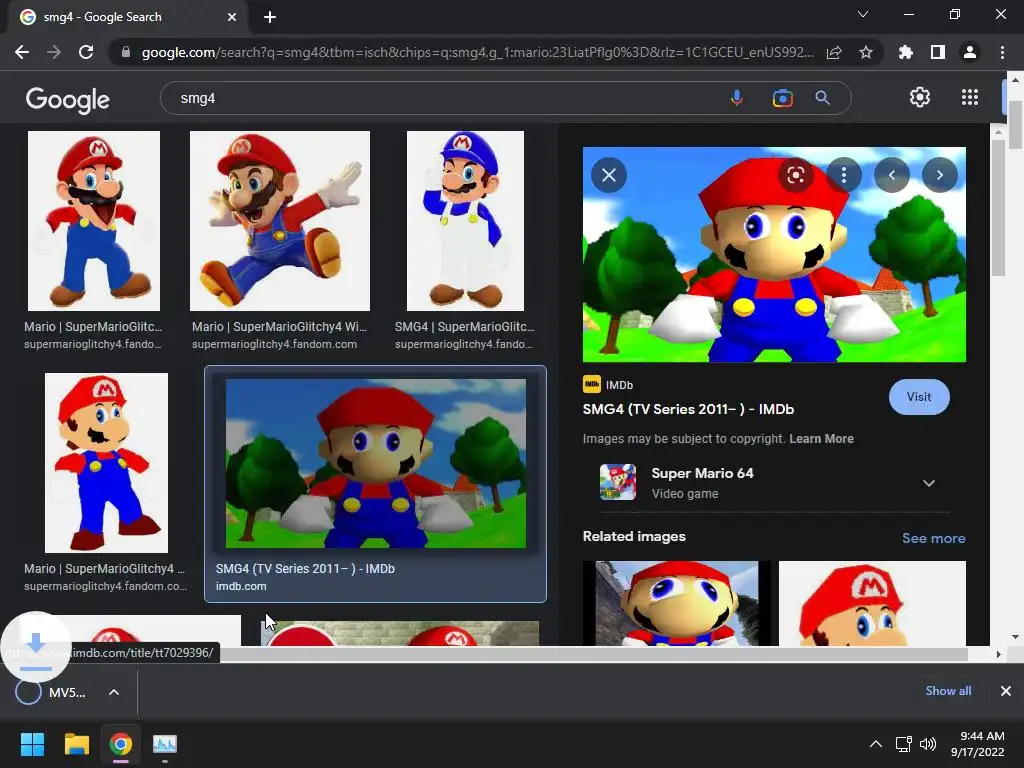Open first Mario thumbnail with open mouth
1024x768 pixels.
click(93, 221)
